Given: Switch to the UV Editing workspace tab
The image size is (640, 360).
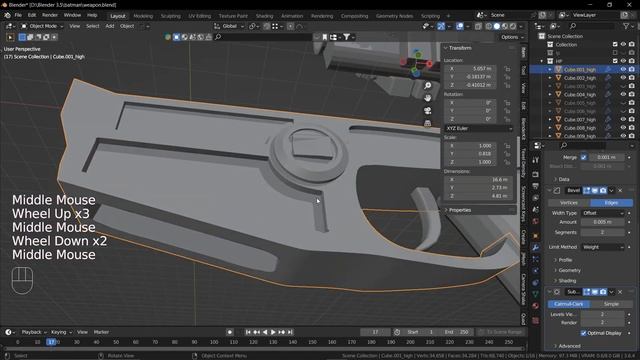Looking at the screenshot, I should point(199,16).
